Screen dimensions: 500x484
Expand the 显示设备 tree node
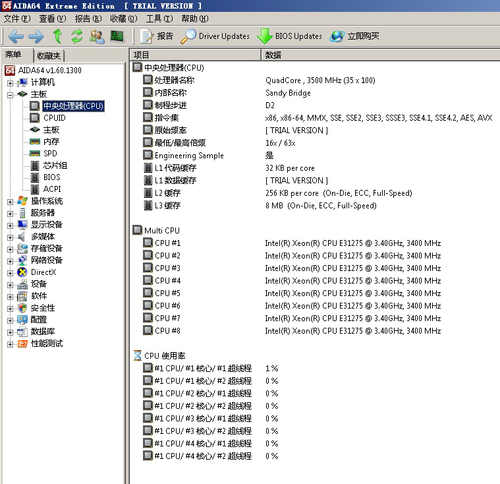10,225
